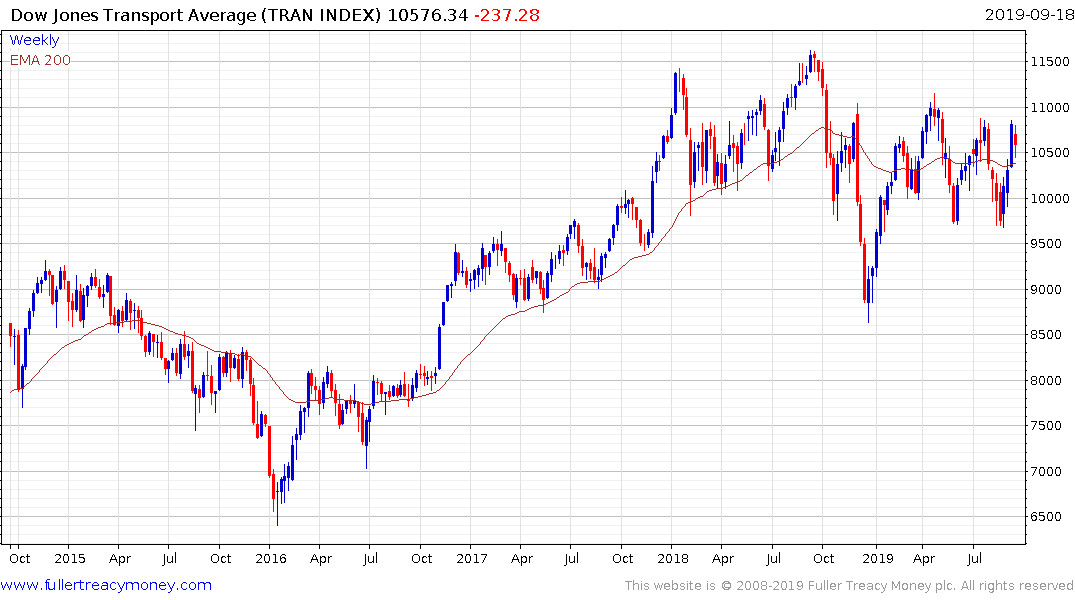Select the 11000 price axis label
The height and width of the screenshot is (600, 1075).
(x=1050, y=108)
